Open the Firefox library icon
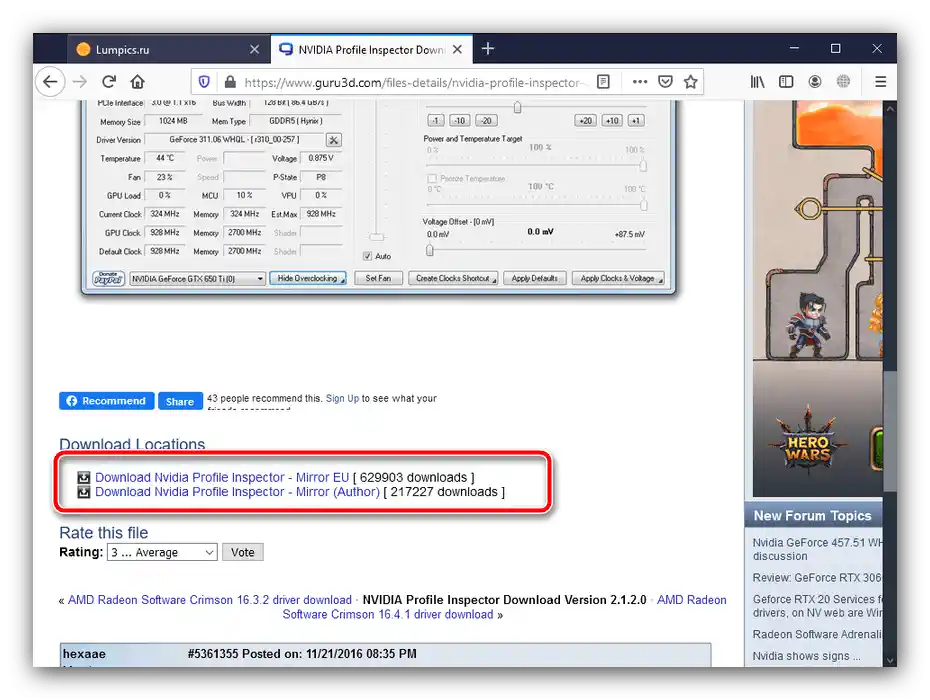 pyautogui.click(x=757, y=82)
